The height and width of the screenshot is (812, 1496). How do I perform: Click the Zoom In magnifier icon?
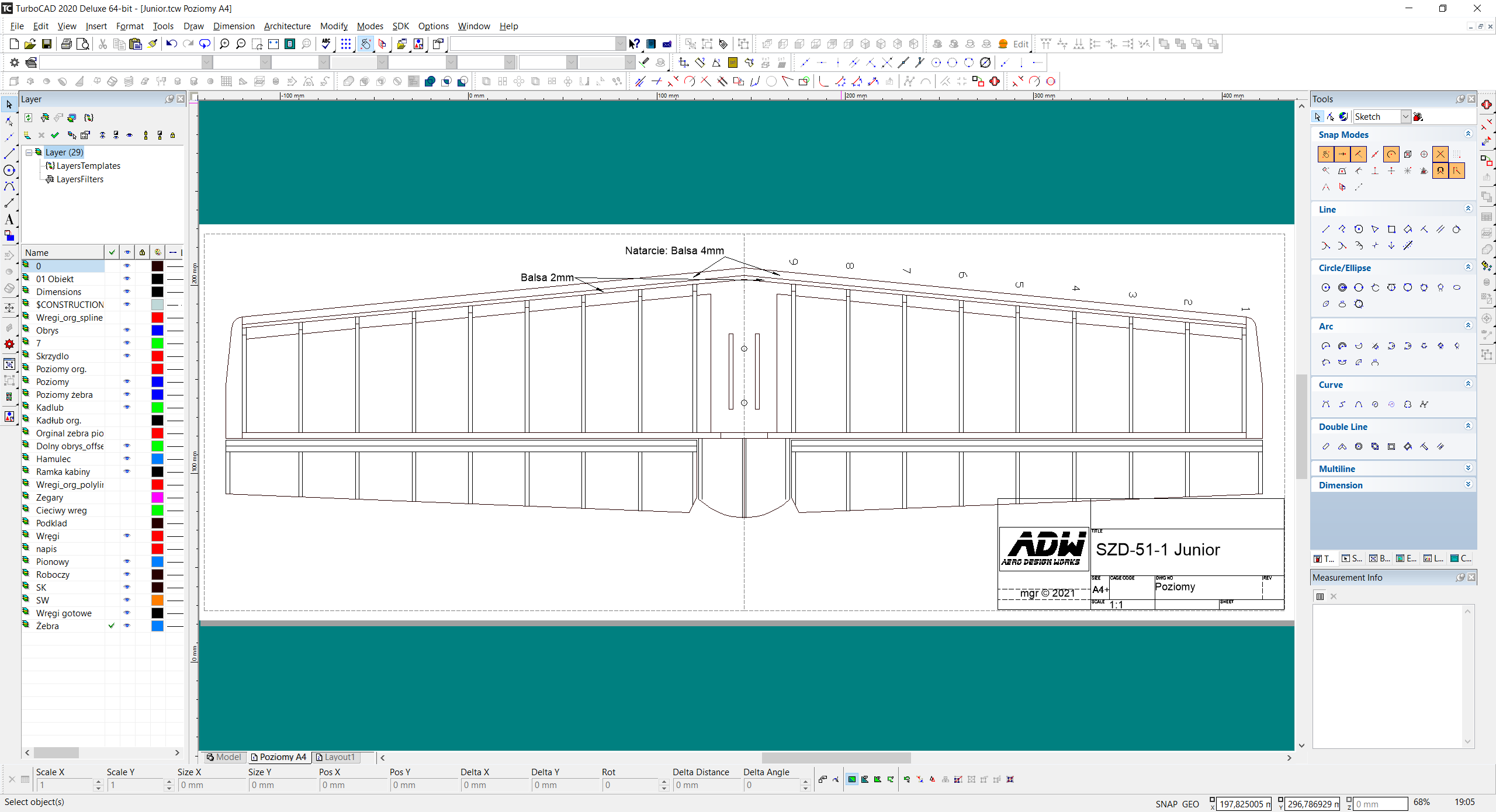[x=224, y=44]
